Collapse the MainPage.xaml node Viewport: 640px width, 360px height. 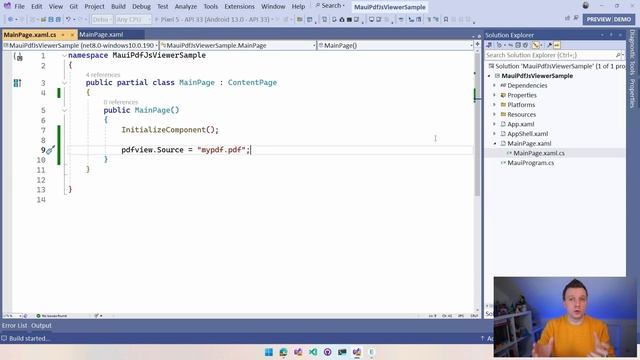[x=495, y=144]
